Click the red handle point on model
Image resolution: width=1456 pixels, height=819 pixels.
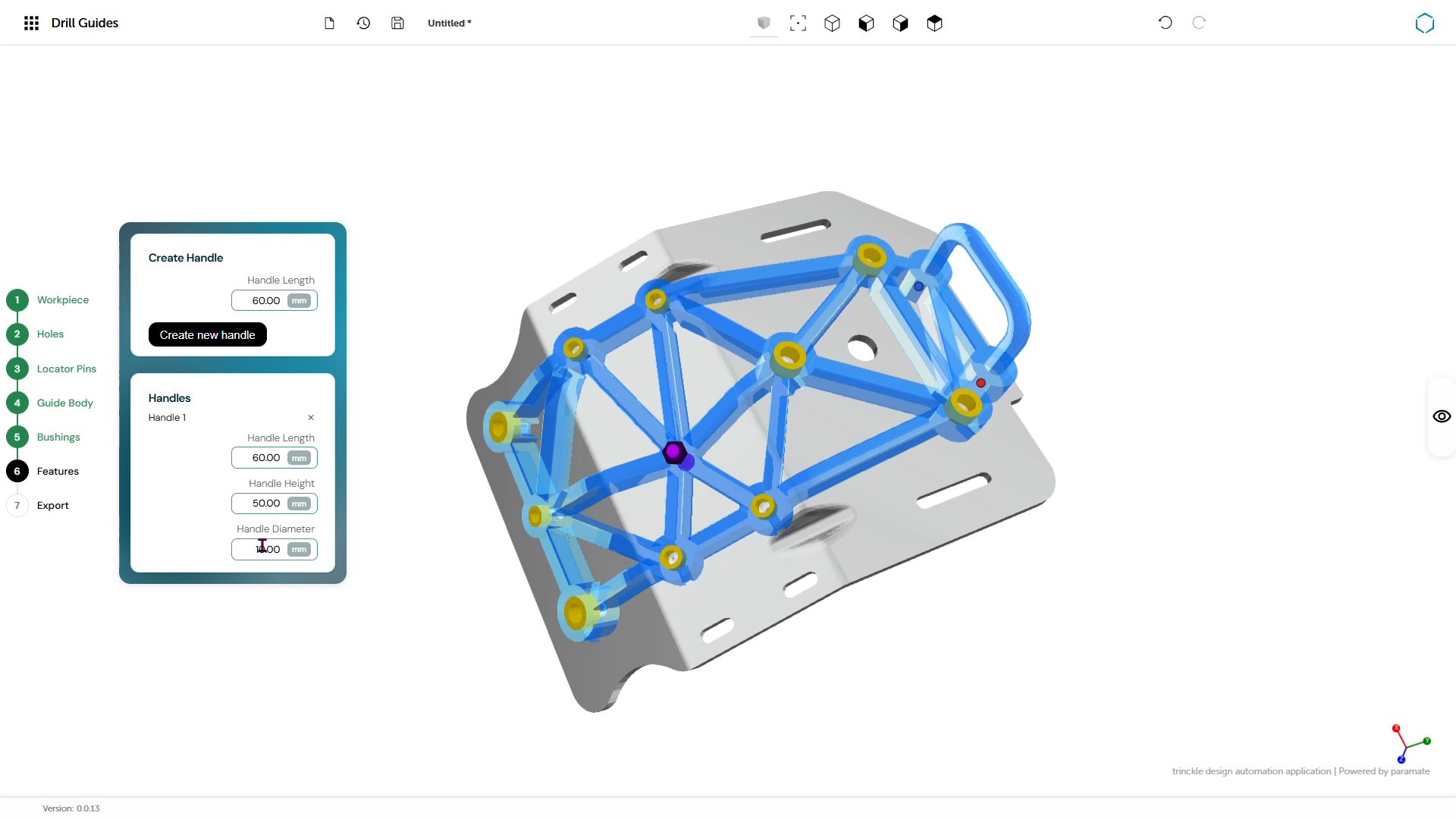tap(981, 383)
